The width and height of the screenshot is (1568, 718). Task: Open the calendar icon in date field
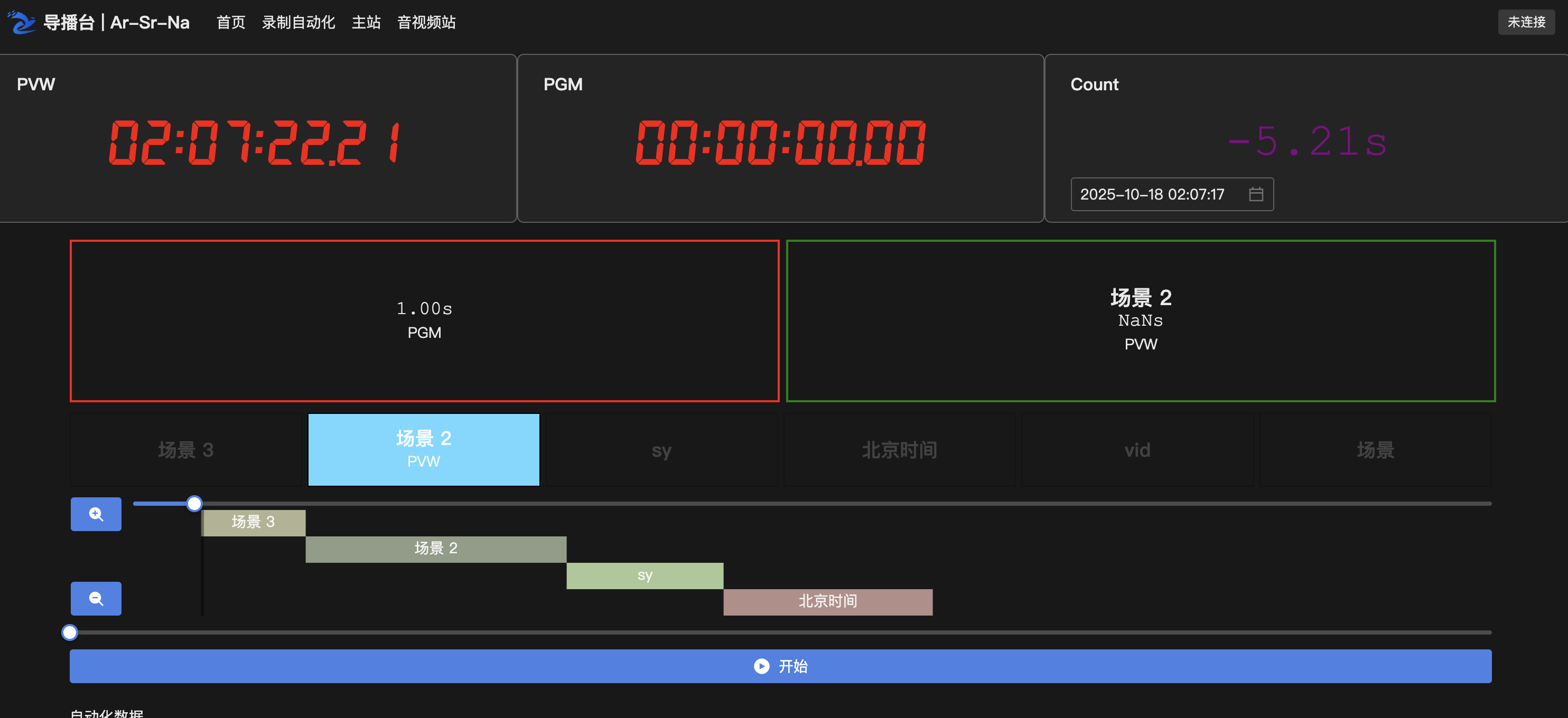click(x=1256, y=194)
